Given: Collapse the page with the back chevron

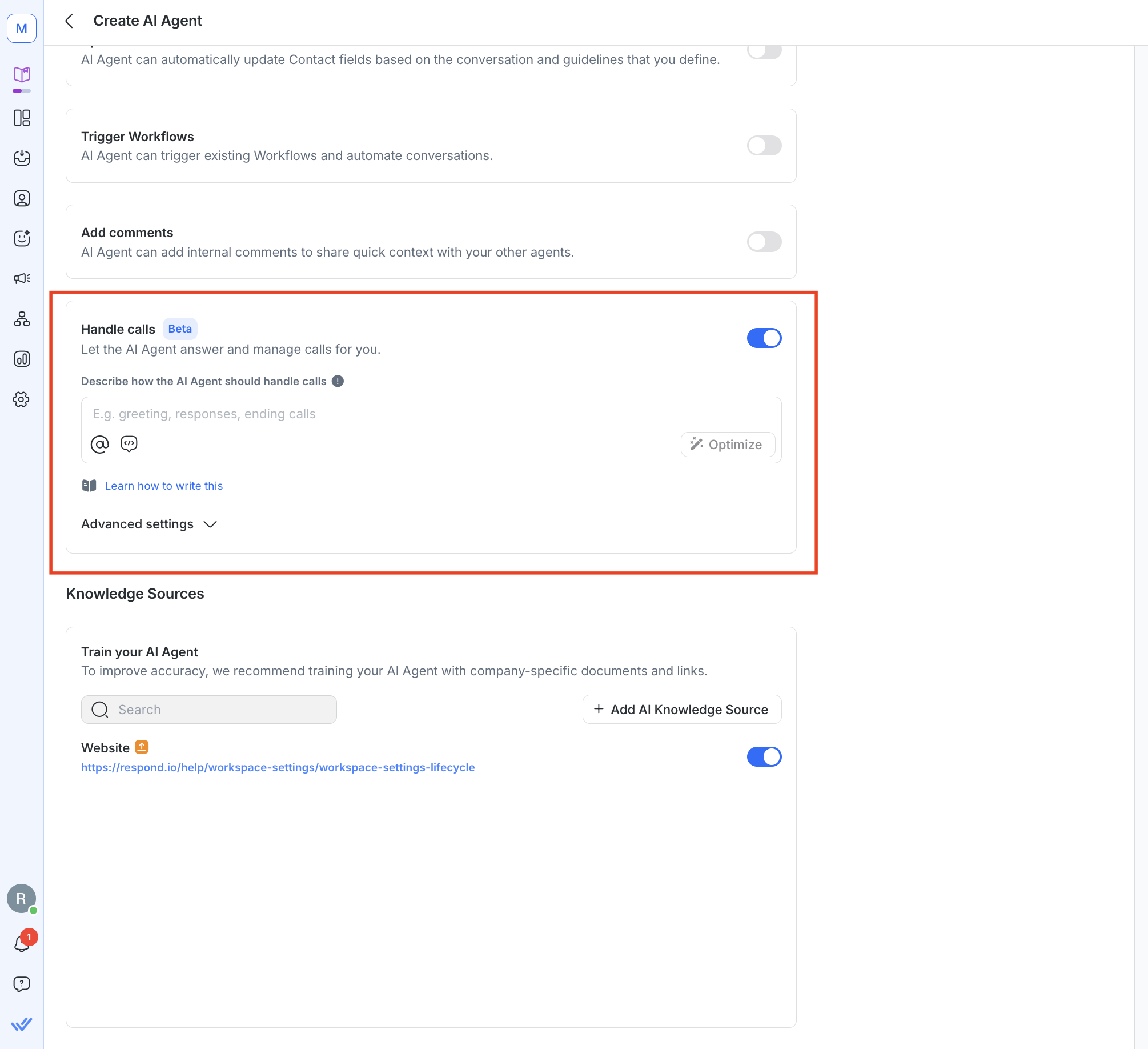Looking at the screenshot, I should (69, 21).
